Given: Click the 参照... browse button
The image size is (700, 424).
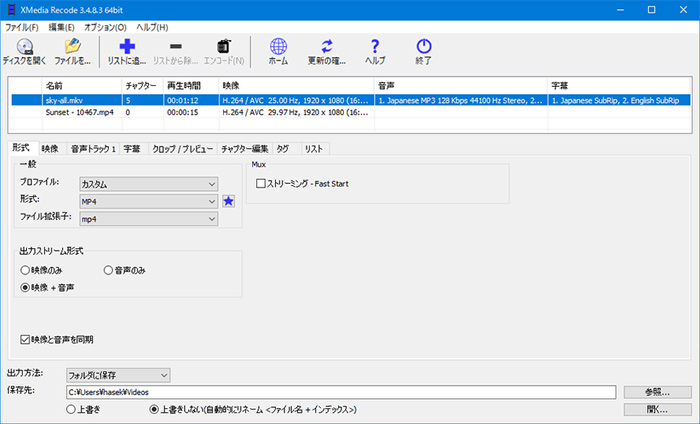Looking at the screenshot, I should coord(658,392).
